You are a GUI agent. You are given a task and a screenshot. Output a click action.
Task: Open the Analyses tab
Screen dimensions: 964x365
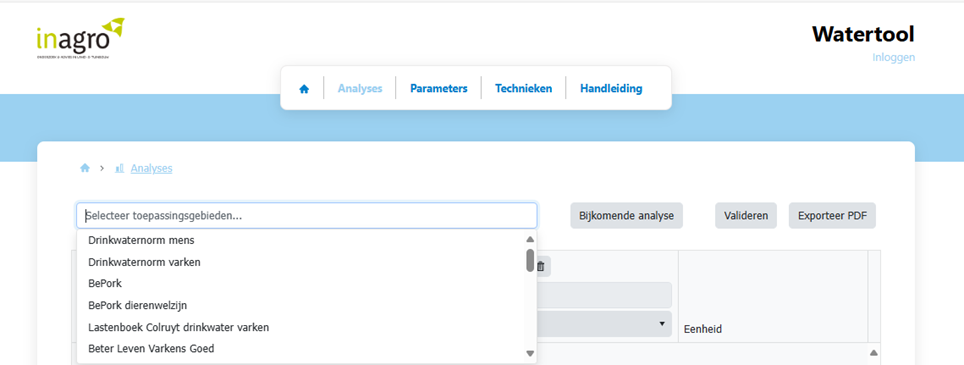click(360, 88)
